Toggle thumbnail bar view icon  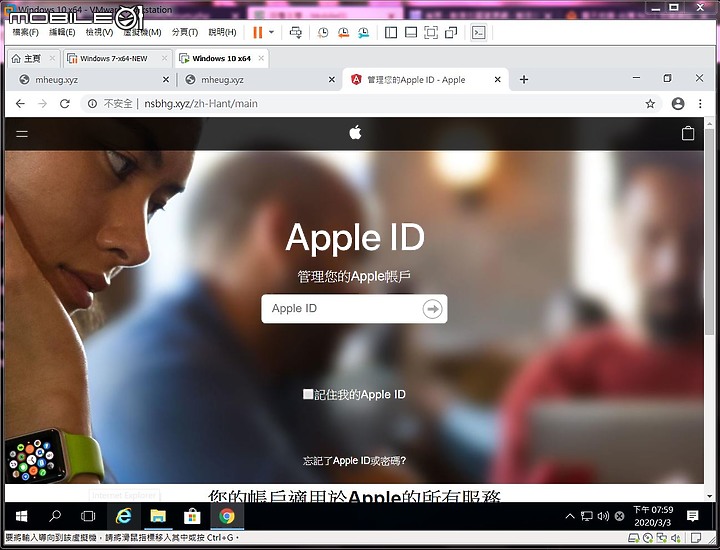coord(411,32)
